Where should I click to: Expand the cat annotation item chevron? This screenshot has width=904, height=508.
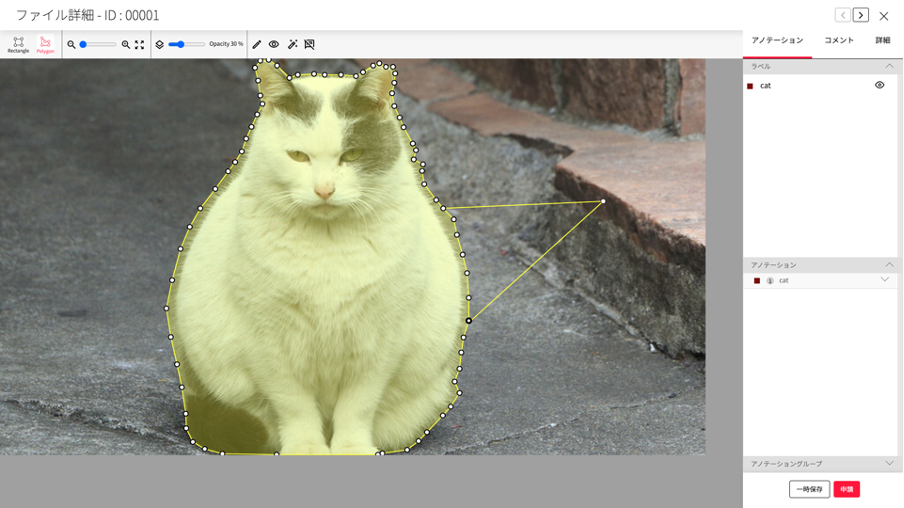[x=884, y=280]
